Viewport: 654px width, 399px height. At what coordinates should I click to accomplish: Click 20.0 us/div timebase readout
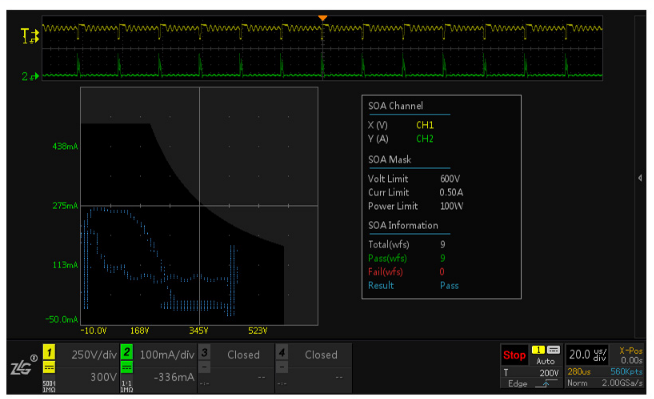588,355
